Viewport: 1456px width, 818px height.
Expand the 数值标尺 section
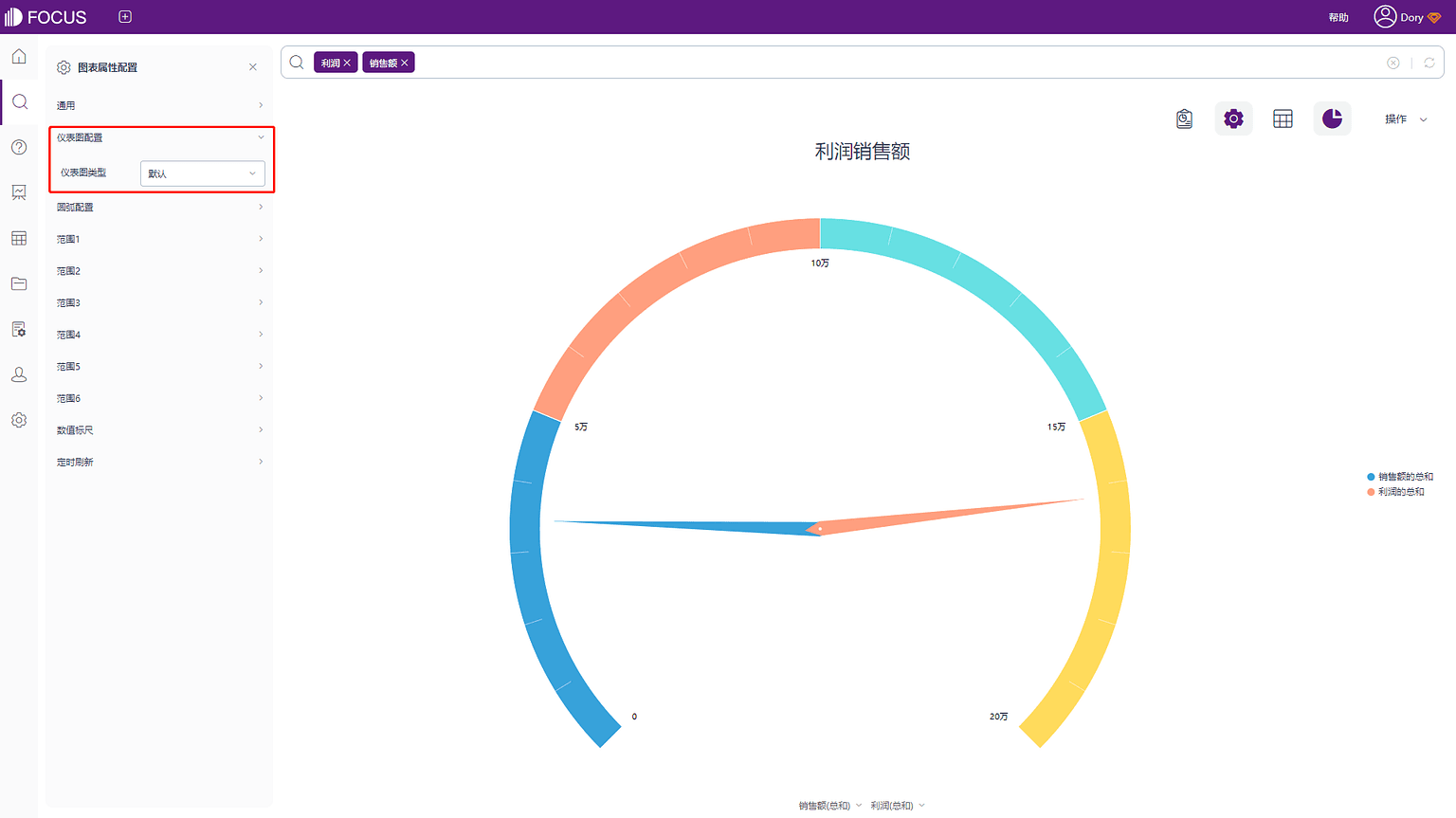[159, 430]
